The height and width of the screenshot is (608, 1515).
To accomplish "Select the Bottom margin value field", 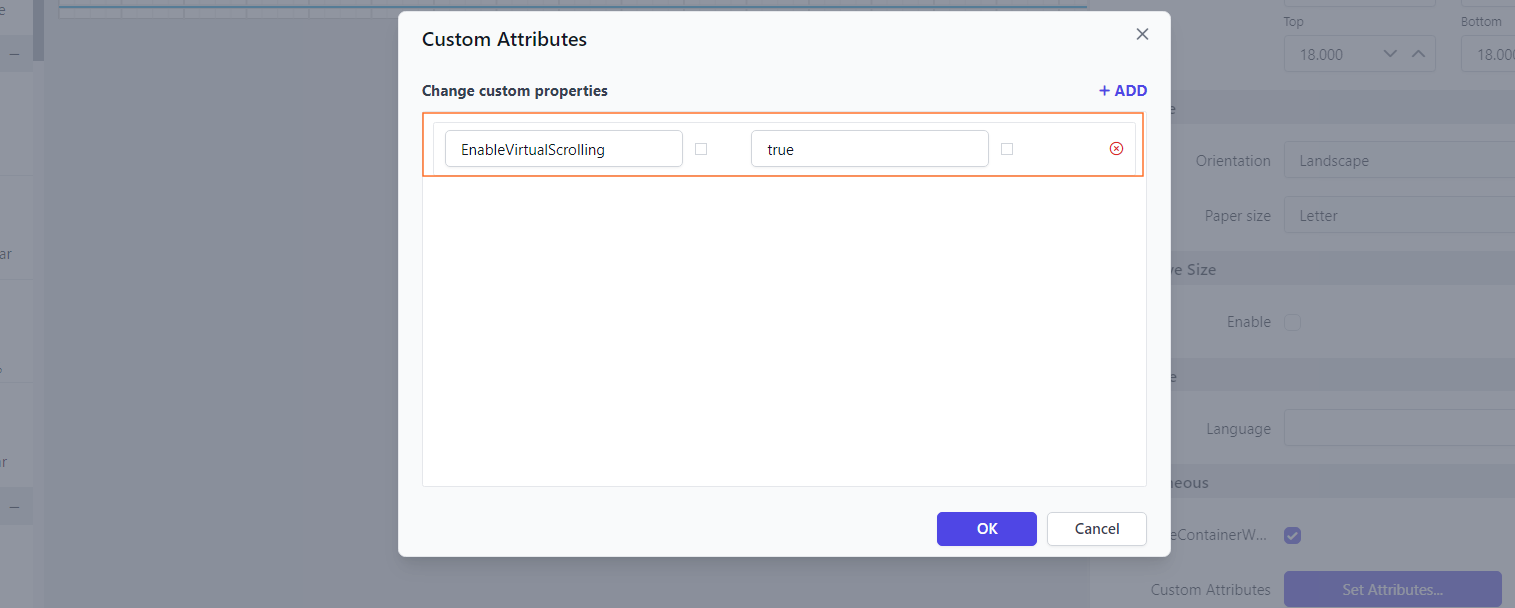I will [x=1497, y=53].
